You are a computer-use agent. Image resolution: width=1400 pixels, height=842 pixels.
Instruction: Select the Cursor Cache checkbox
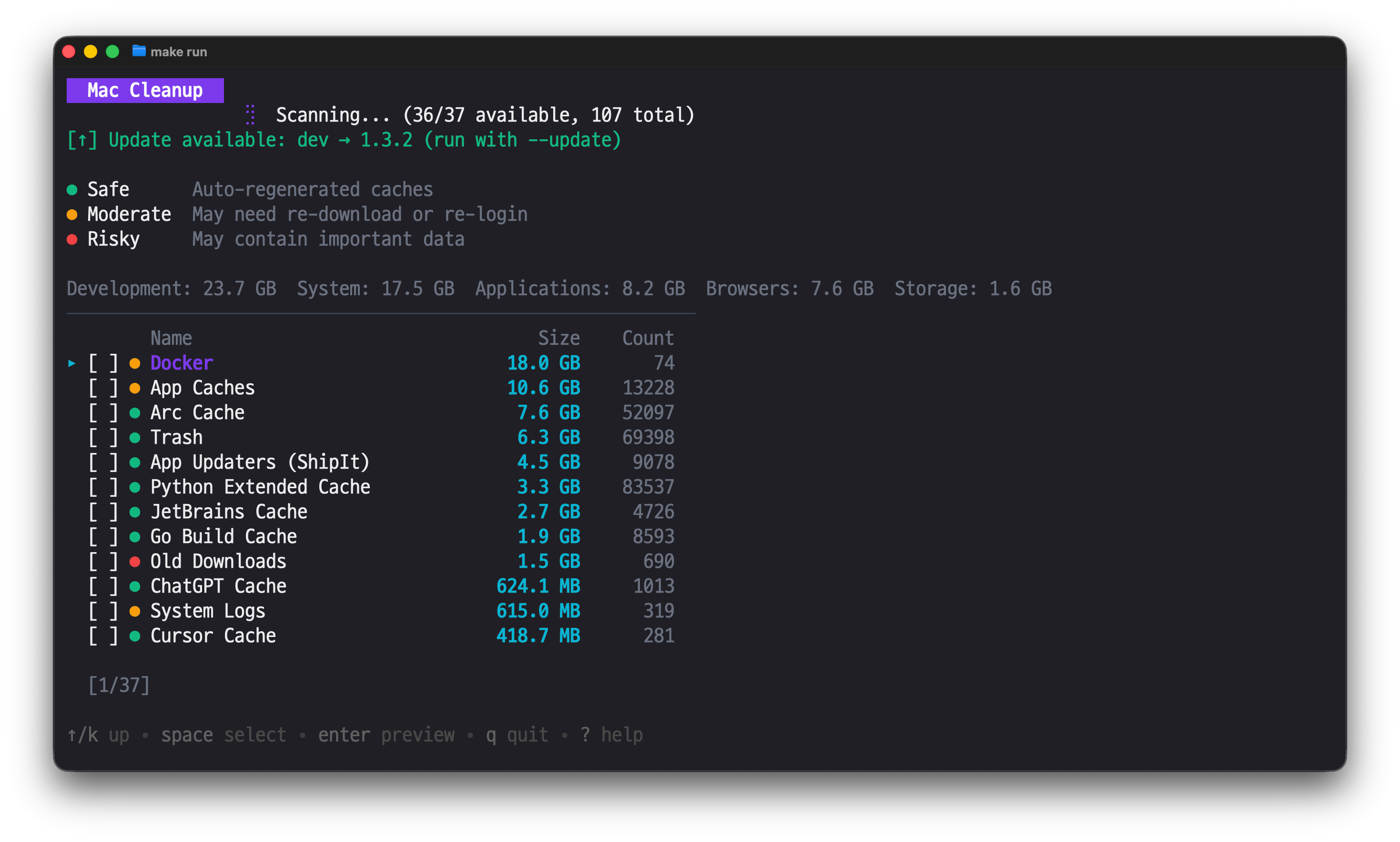click(103, 636)
